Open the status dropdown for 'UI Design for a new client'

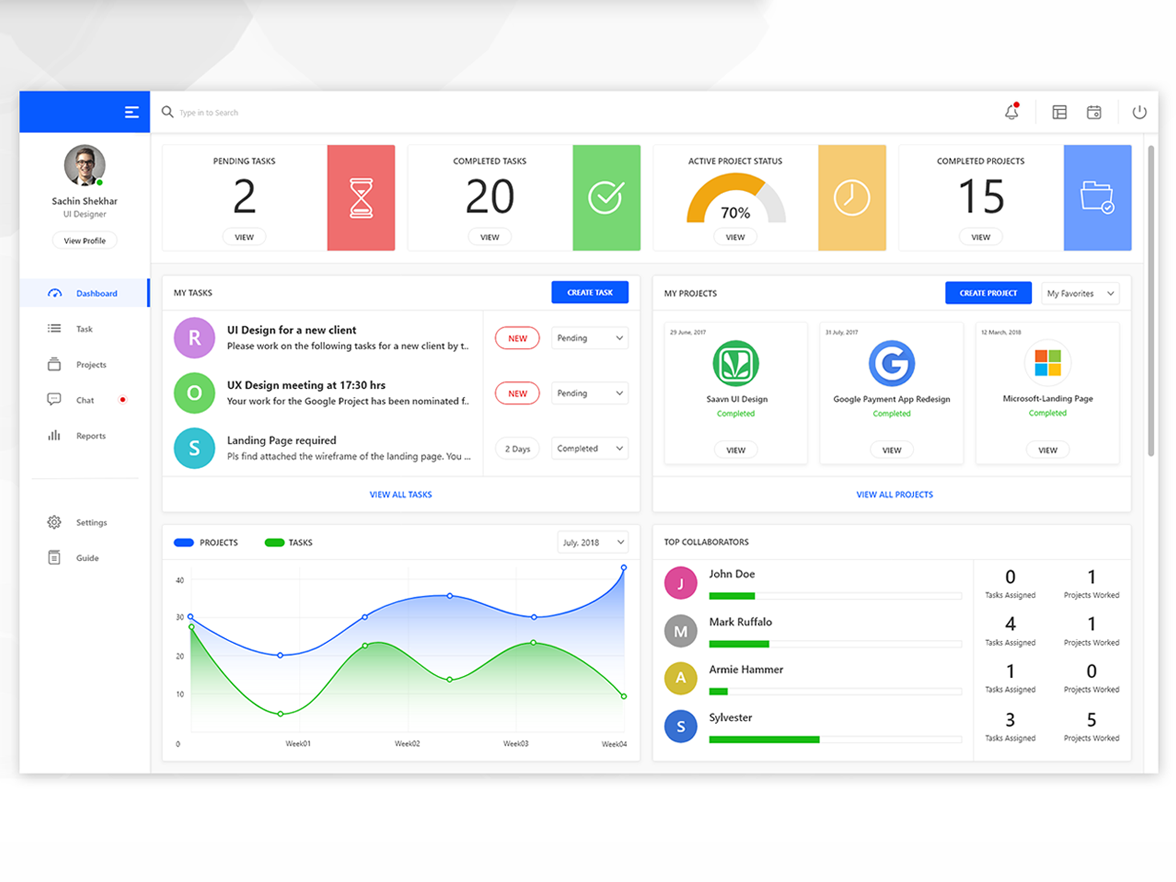(589, 338)
